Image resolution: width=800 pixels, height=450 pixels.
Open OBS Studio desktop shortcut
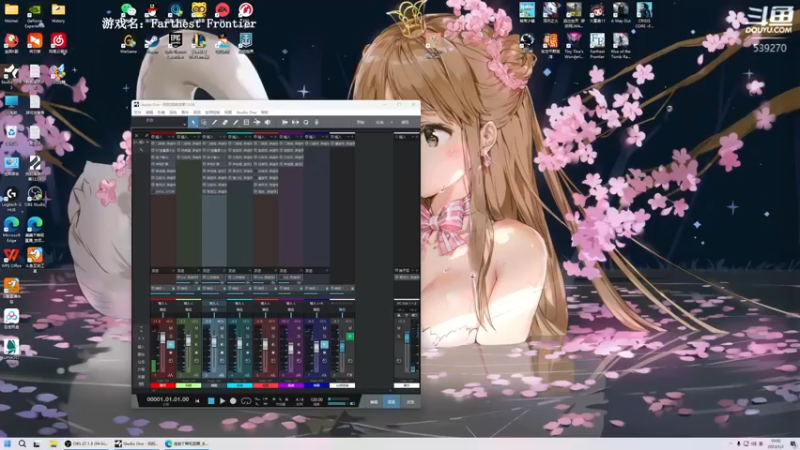(35, 196)
